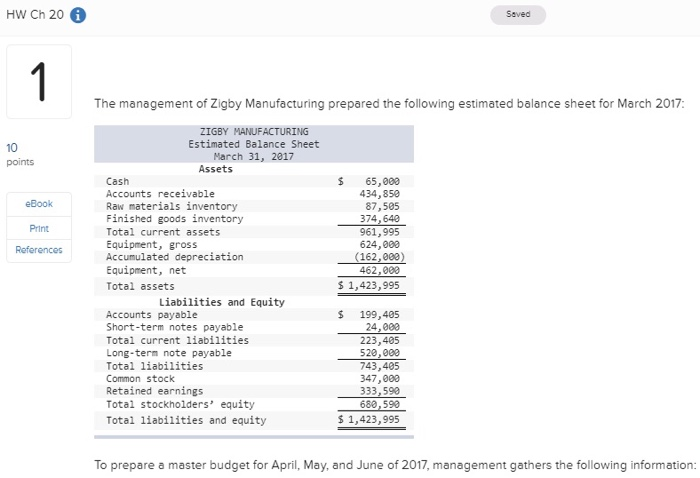Click the Total stockholders' equity label
700x478 pixels.
tap(180, 405)
